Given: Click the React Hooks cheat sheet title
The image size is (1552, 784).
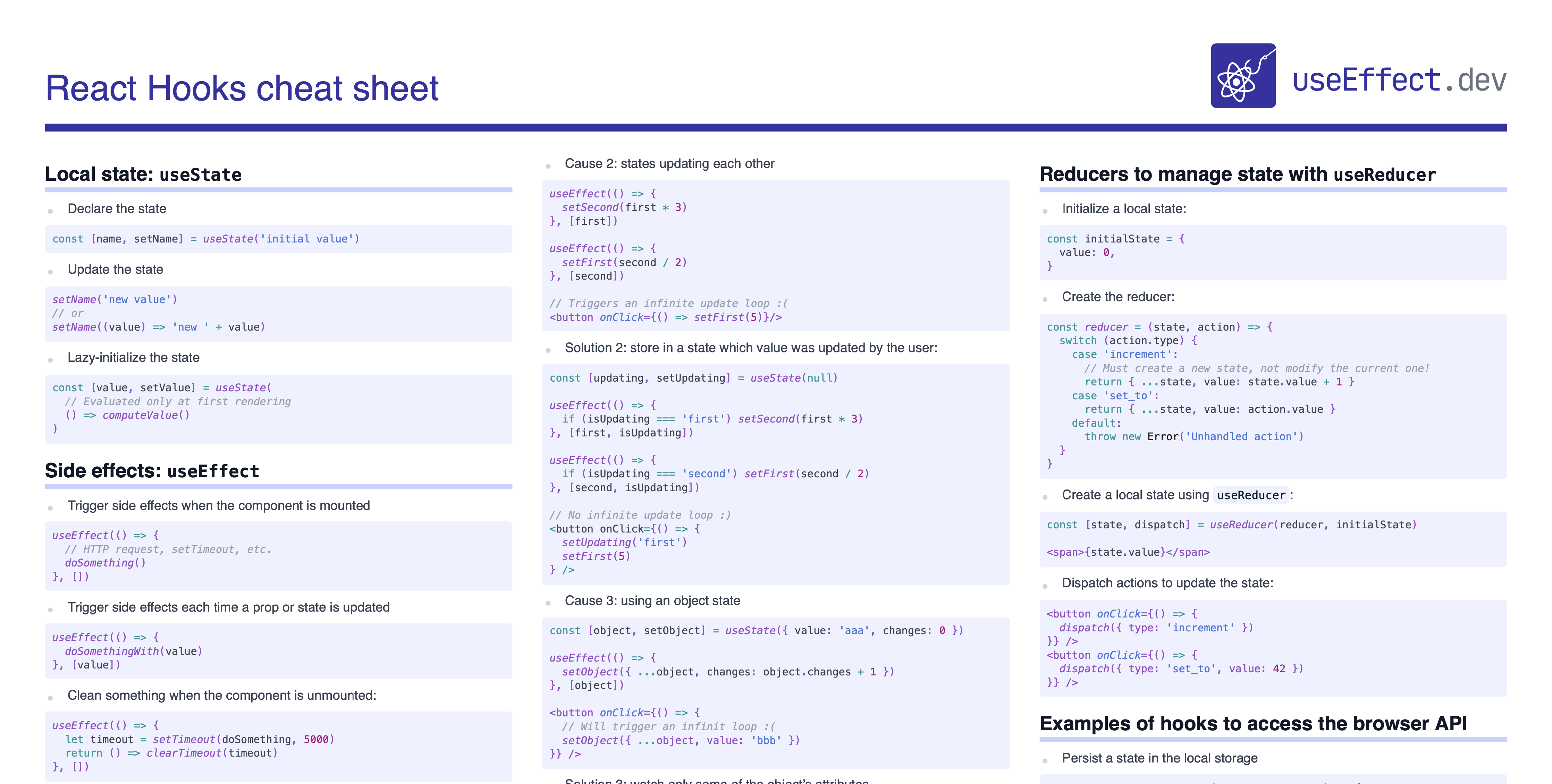Looking at the screenshot, I should (x=242, y=88).
